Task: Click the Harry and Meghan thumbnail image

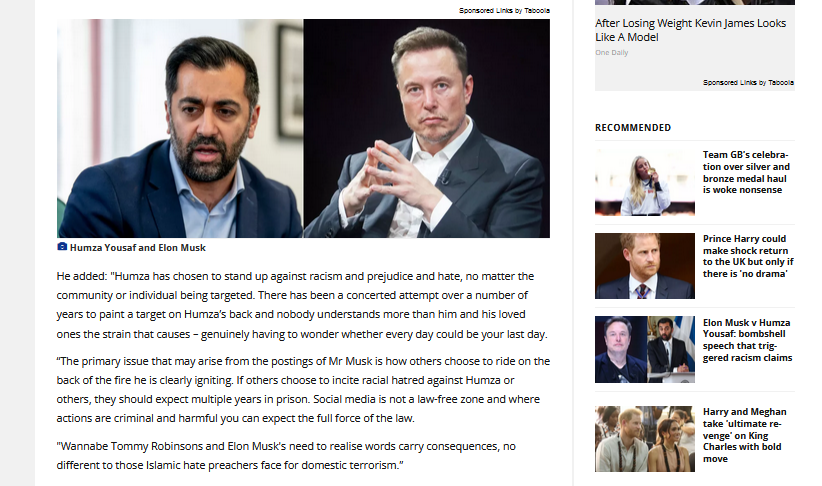Action: [645, 439]
